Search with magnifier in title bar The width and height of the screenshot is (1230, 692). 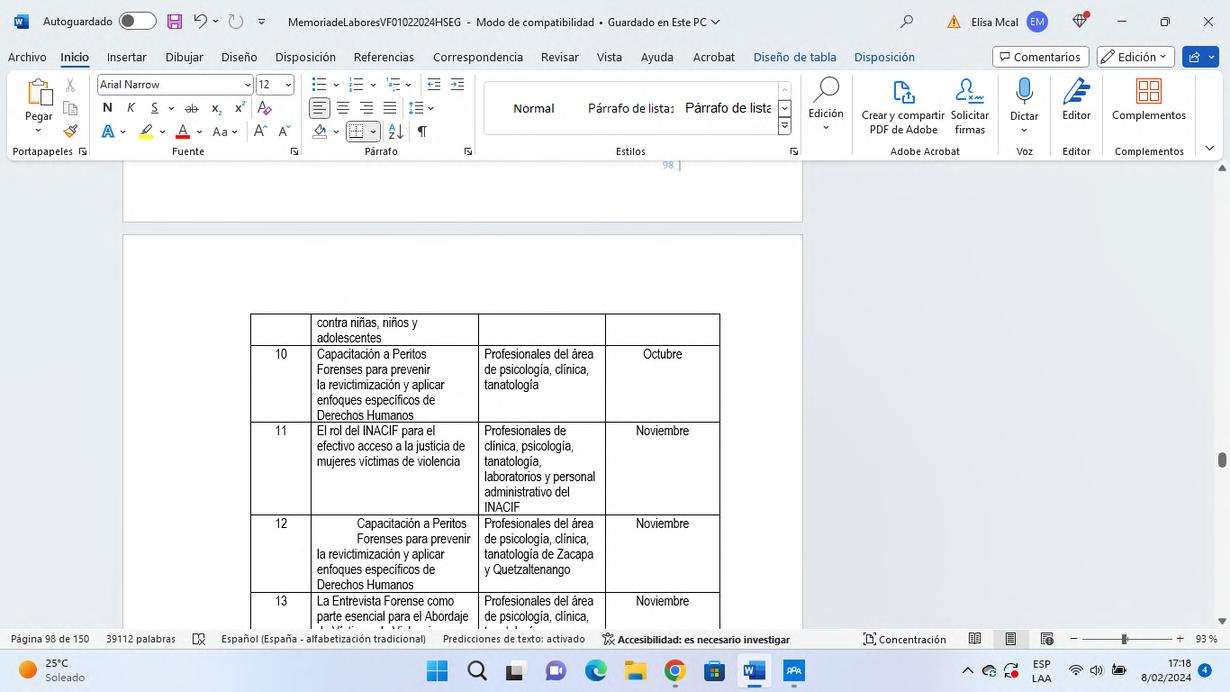click(907, 21)
